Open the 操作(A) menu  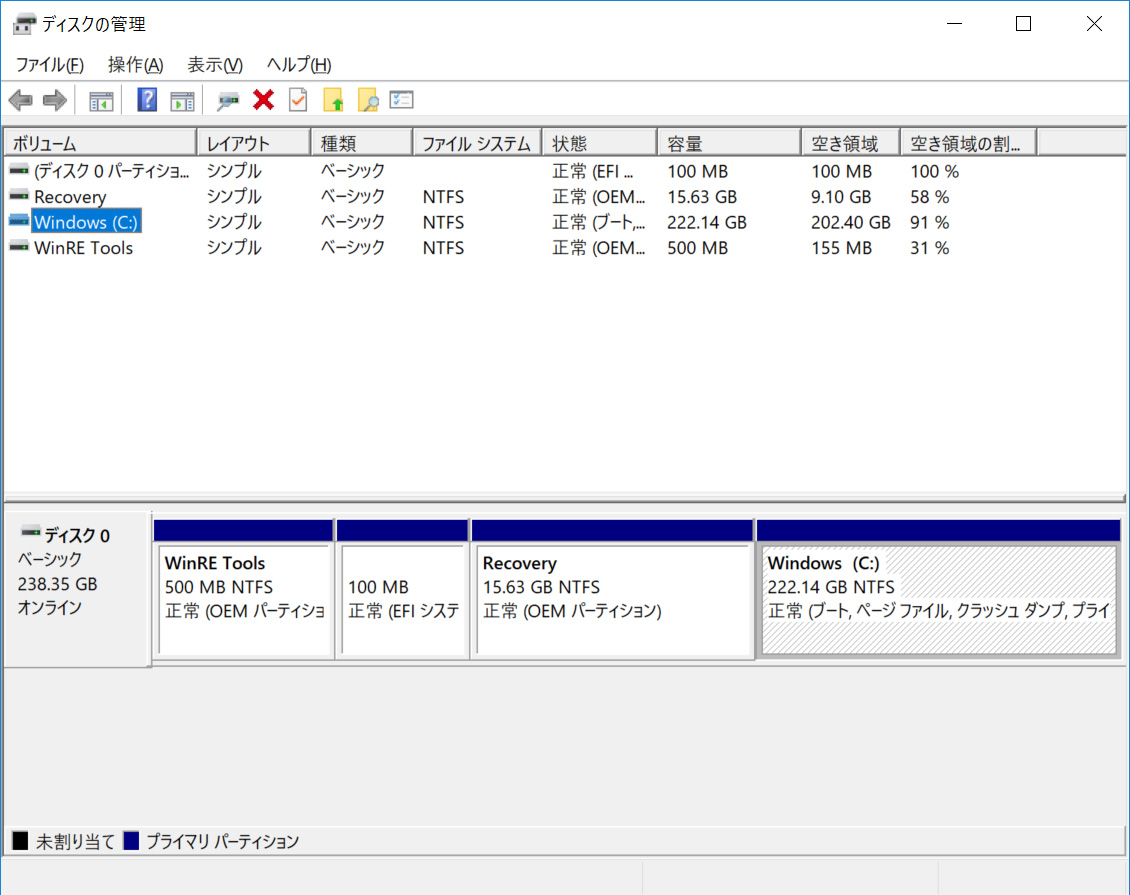click(135, 65)
